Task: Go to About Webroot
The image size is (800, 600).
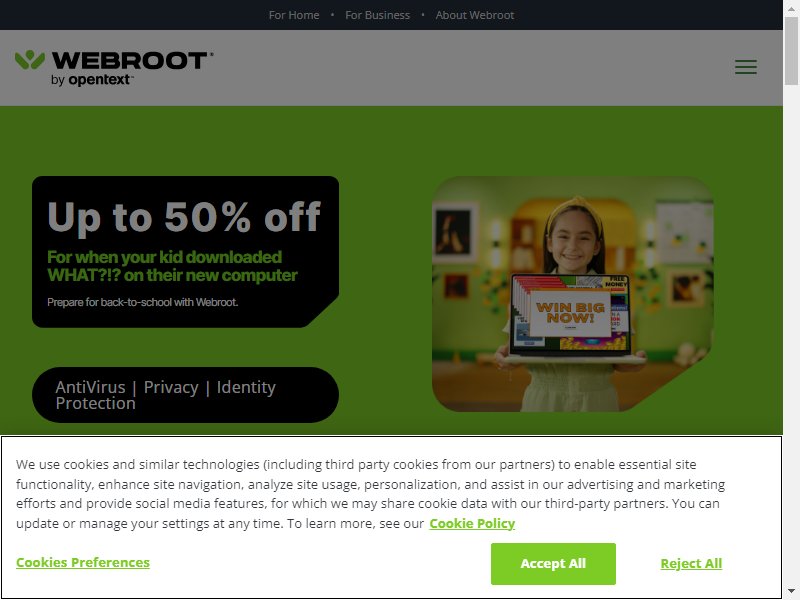Action: coord(474,15)
